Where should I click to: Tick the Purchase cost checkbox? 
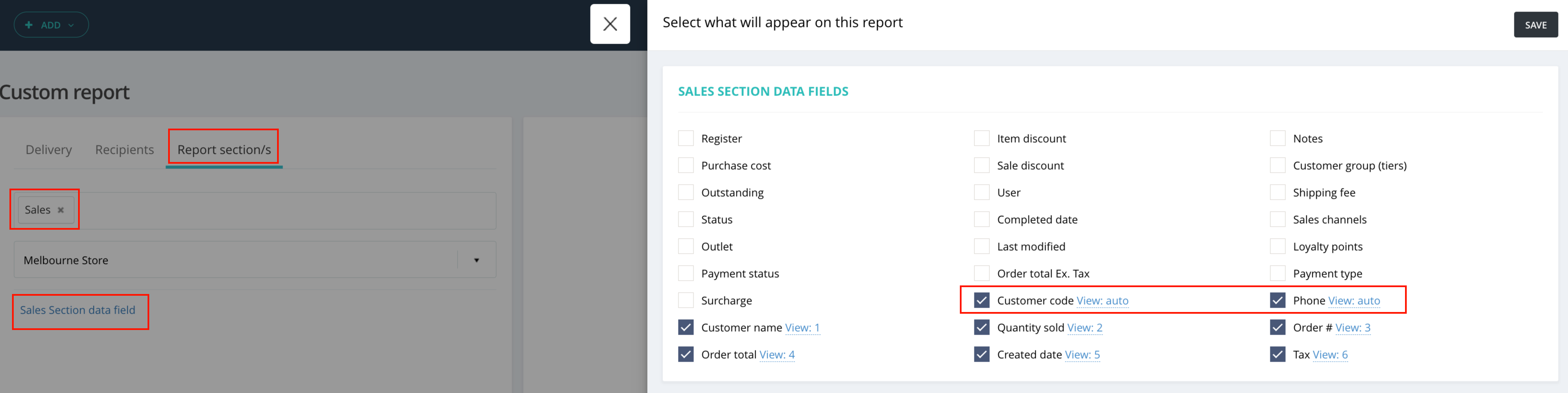pos(686,165)
